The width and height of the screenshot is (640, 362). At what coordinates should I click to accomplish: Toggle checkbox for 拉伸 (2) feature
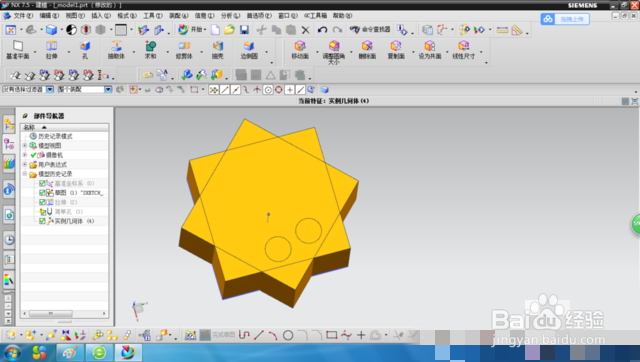click(42, 202)
